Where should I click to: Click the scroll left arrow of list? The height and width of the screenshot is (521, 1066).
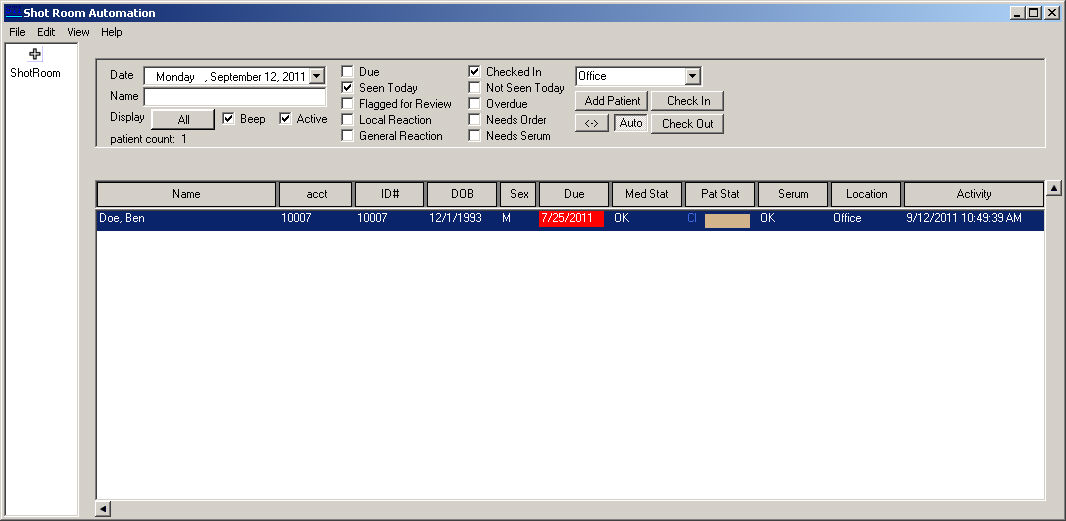pyautogui.click(x=103, y=509)
